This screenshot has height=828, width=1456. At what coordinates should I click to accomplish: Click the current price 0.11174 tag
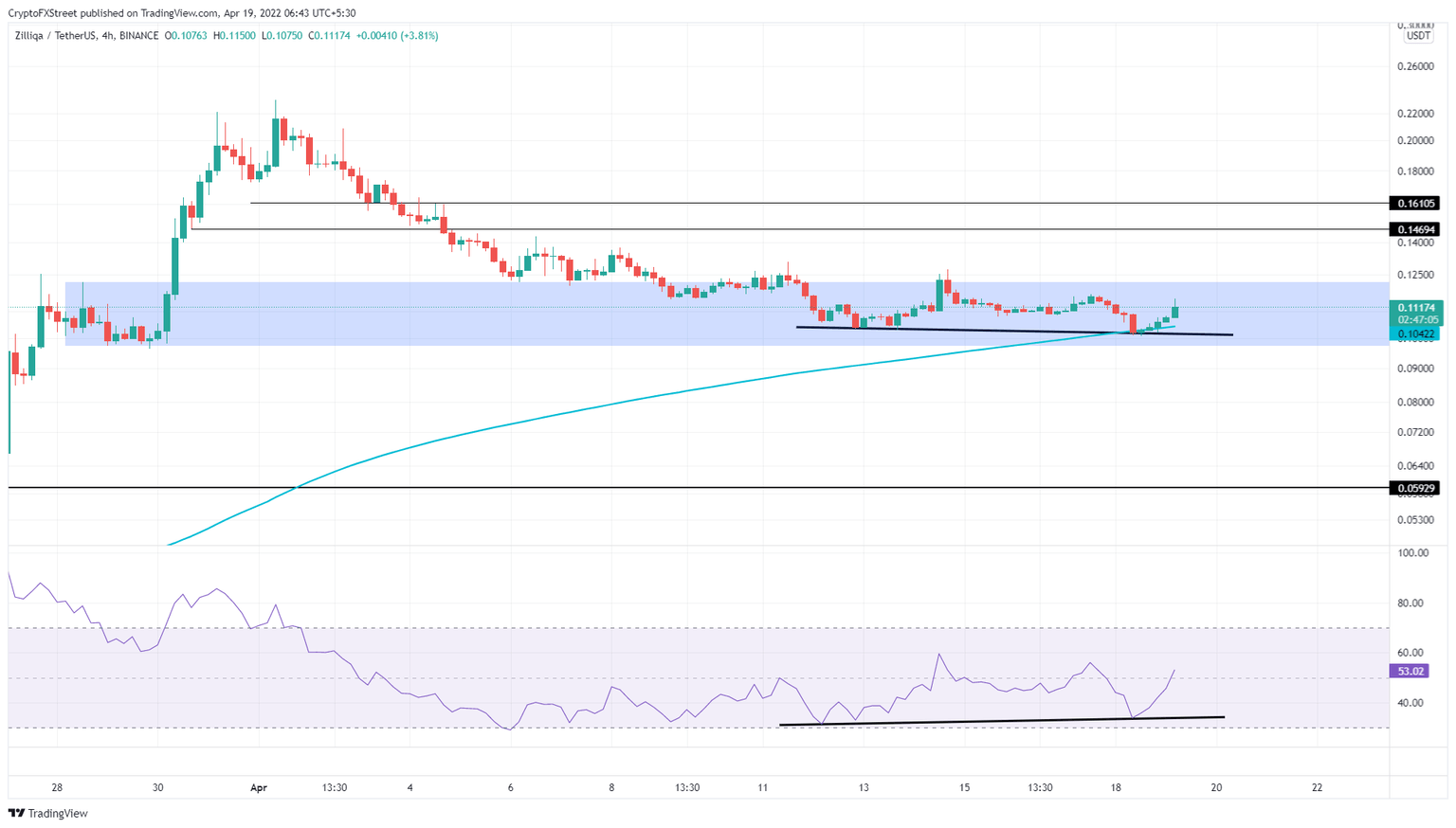coord(1416,309)
